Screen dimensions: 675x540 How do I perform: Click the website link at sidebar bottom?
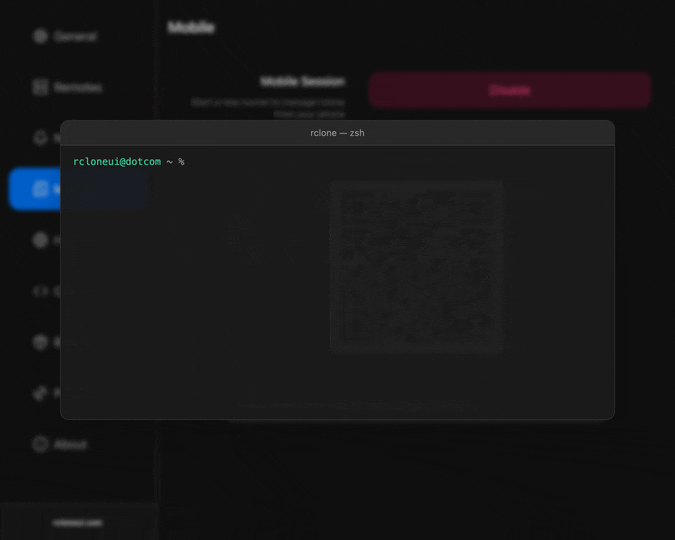[77, 523]
